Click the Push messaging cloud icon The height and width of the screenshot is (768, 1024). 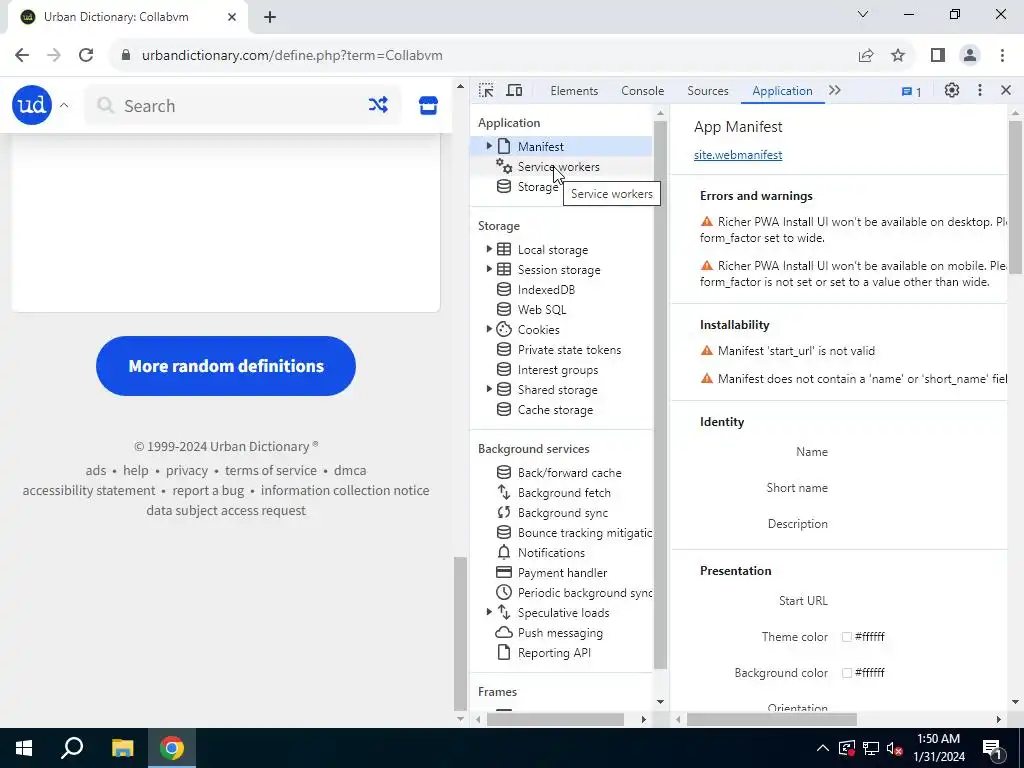[504, 632]
